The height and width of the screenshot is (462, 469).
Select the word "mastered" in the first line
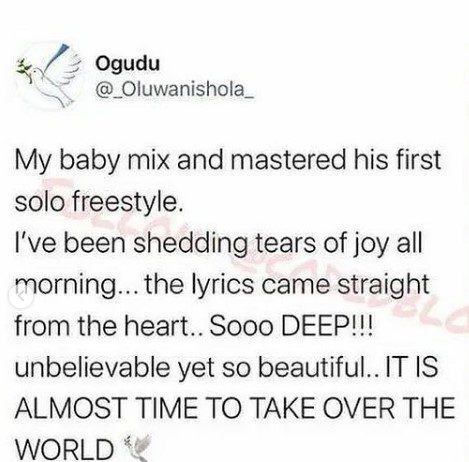click(288, 159)
